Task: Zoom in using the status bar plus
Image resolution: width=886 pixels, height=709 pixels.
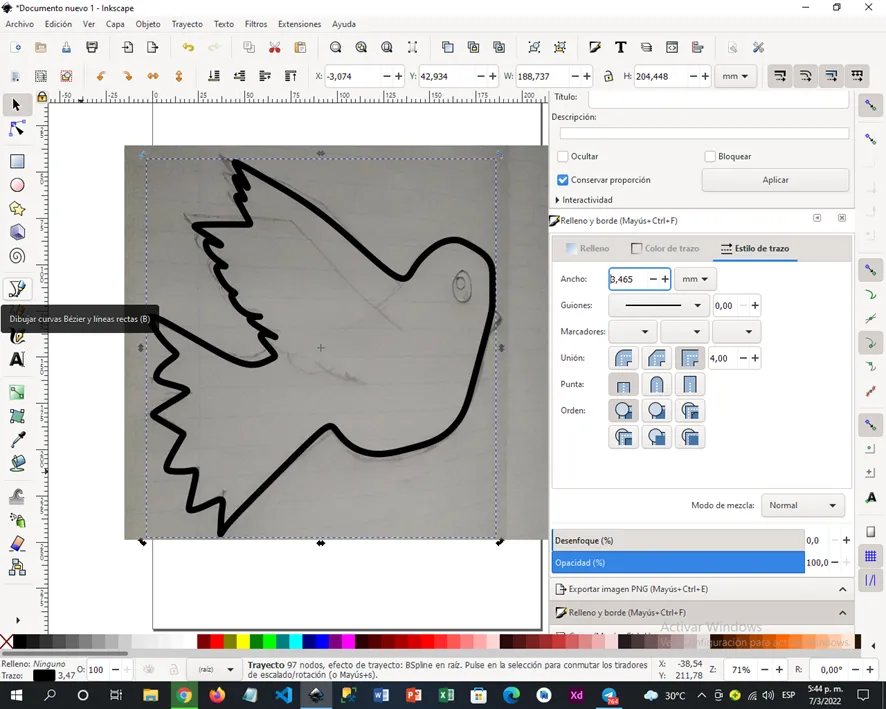Action: (x=779, y=670)
